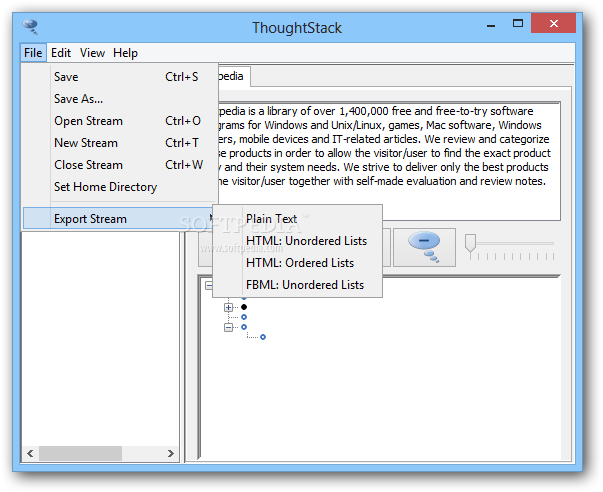The image size is (603, 492).
Task: Export as FBML: Unordered Lists
Action: pos(297,285)
